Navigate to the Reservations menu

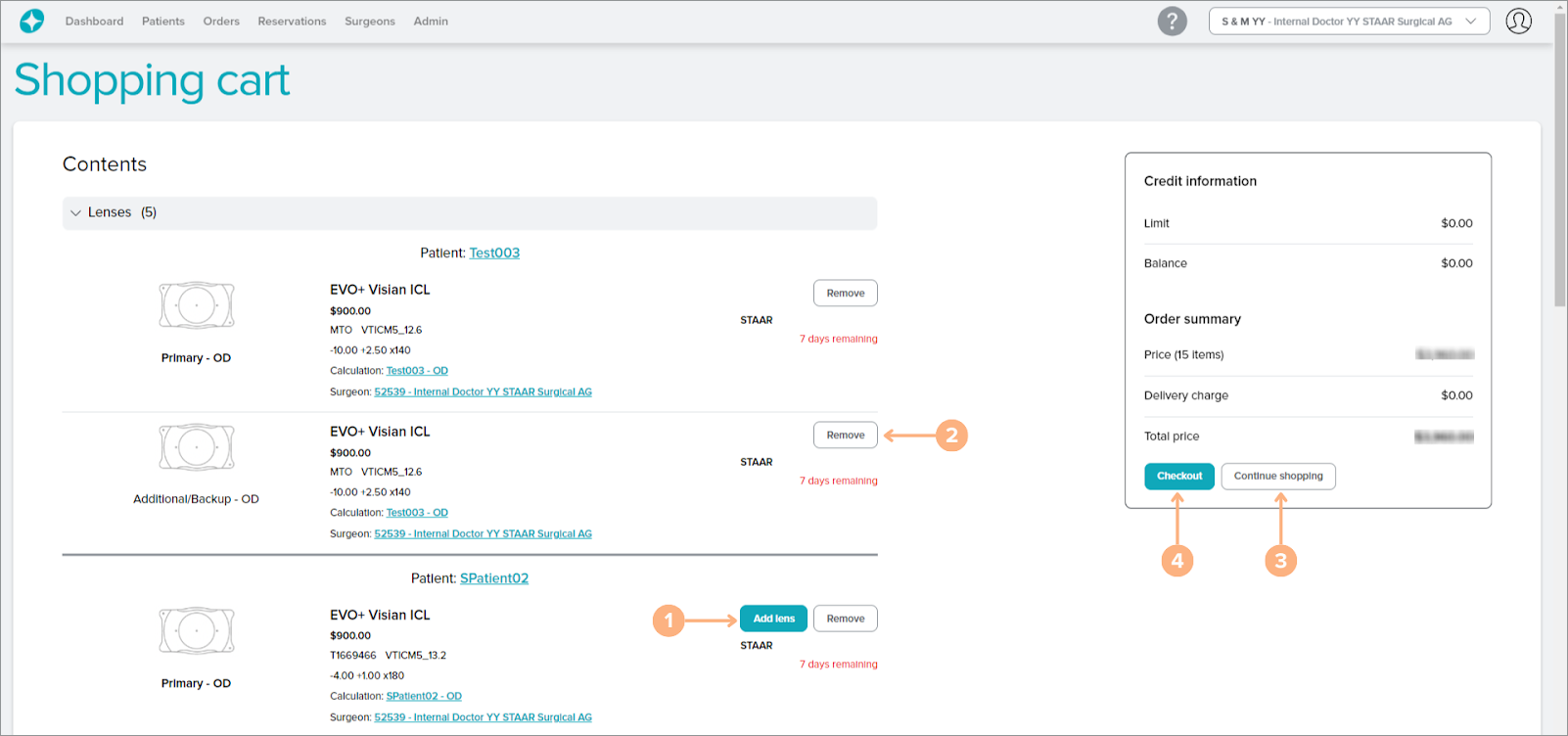coord(292,21)
